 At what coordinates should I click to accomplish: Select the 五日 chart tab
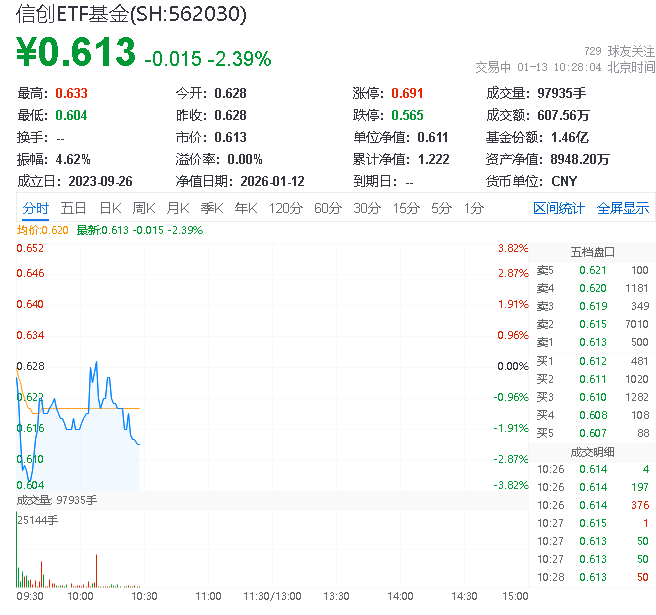[x=73, y=208]
